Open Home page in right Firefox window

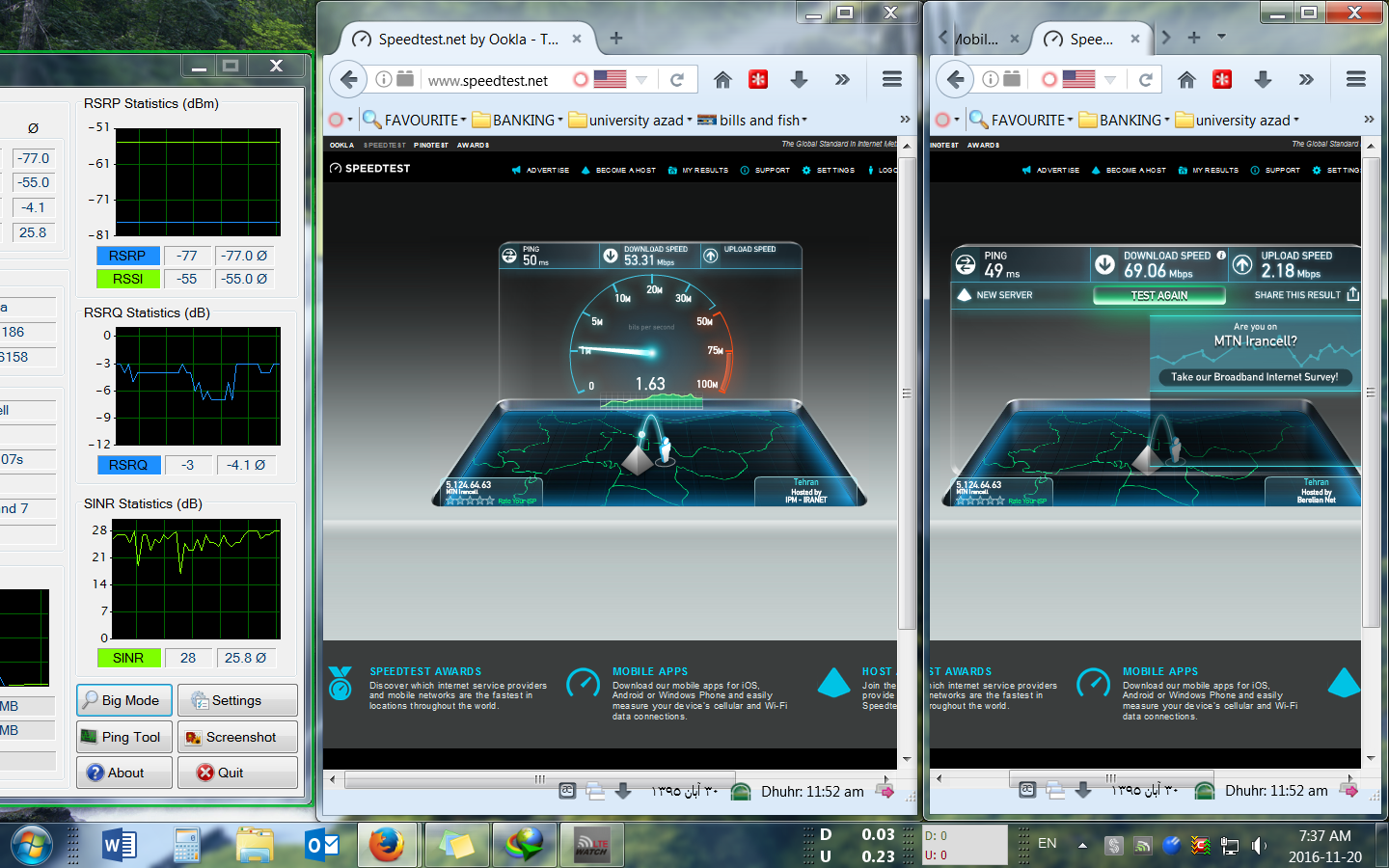click(x=1186, y=79)
